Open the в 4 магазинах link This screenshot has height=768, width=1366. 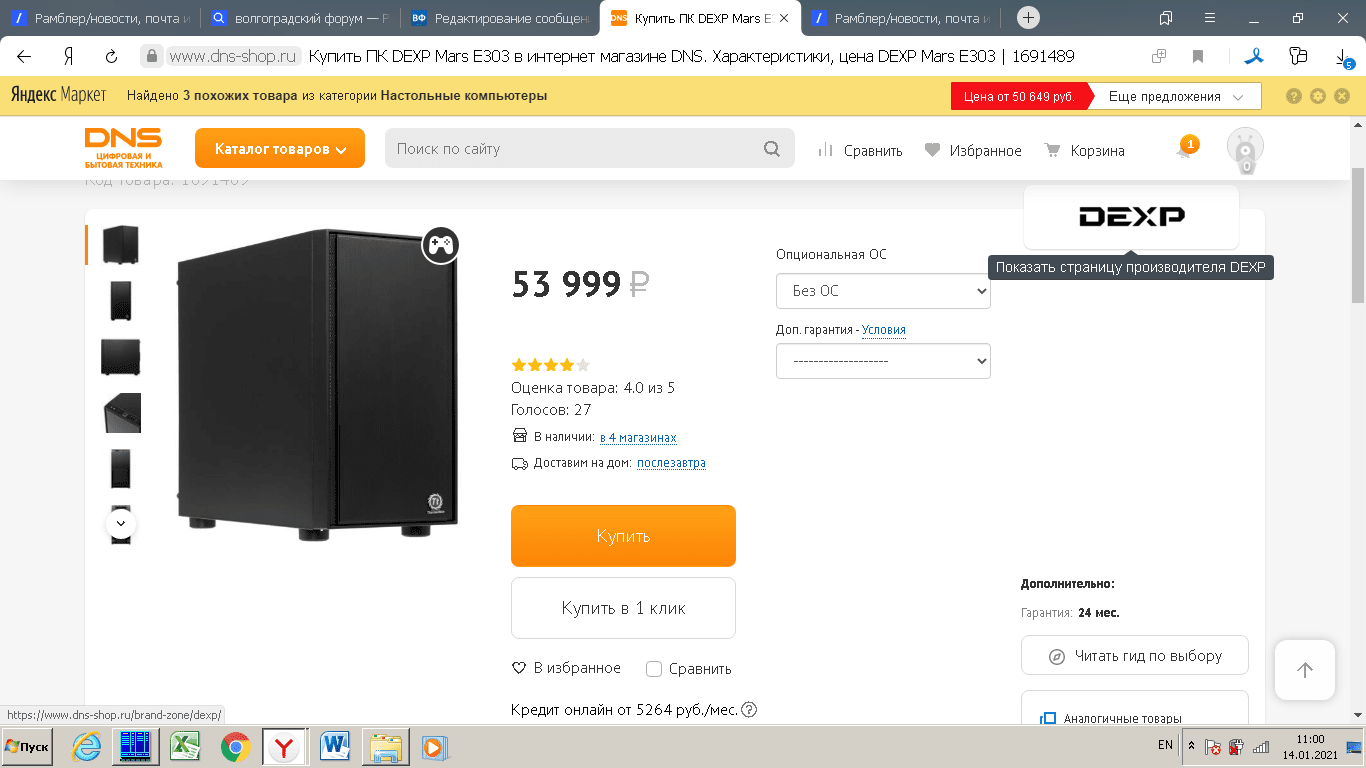coord(638,438)
